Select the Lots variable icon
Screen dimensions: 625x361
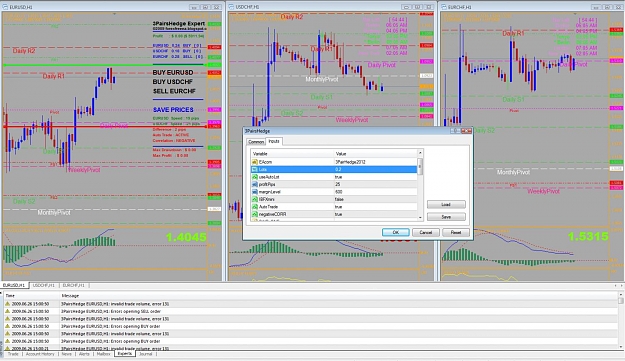255,170
